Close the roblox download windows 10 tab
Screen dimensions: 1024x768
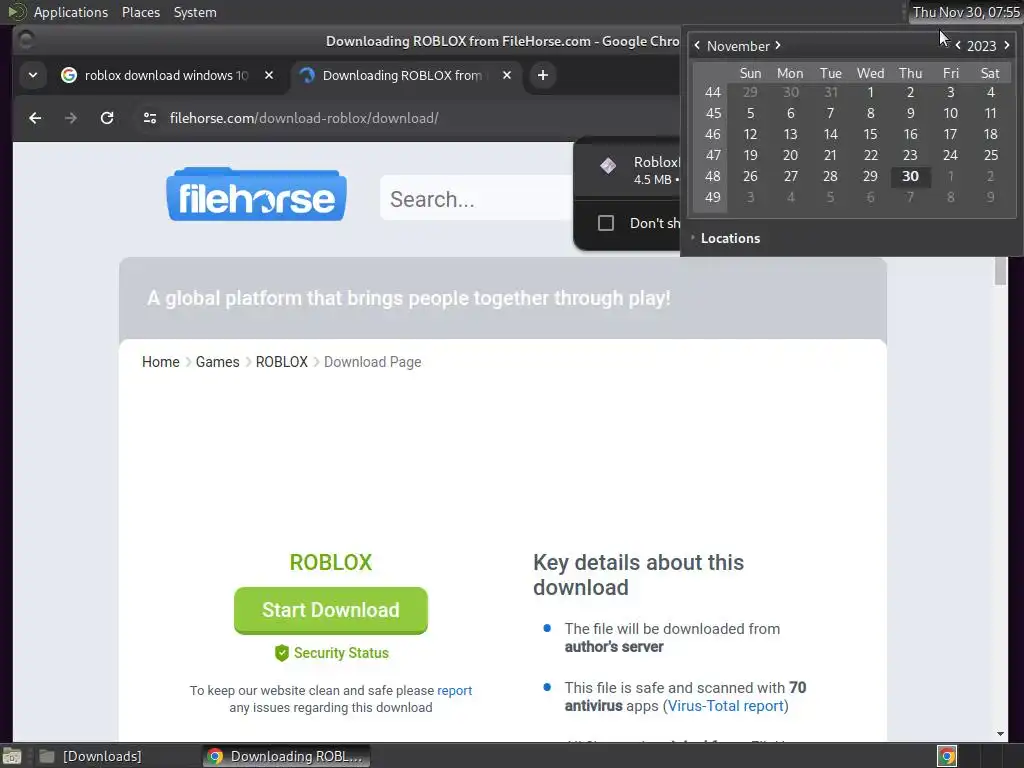269,75
